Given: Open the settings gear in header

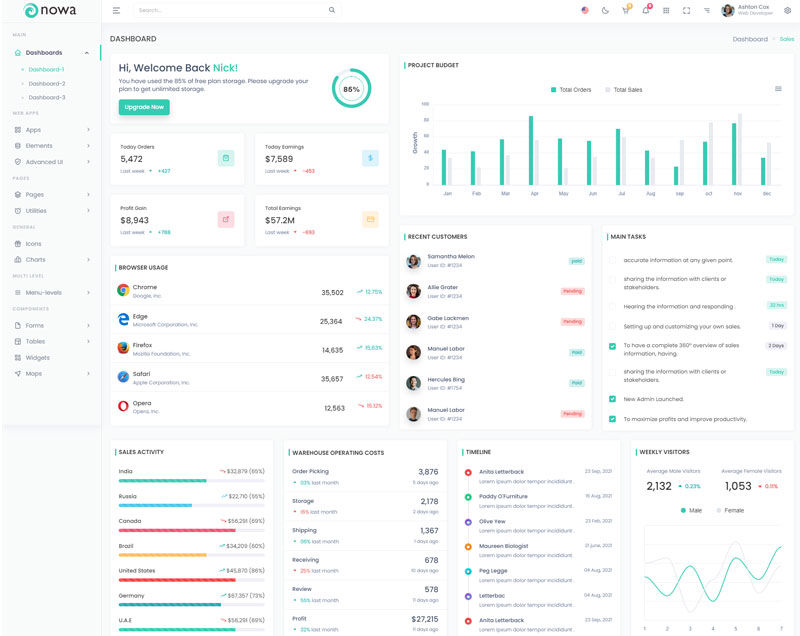Looking at the screenshot, I should (787, 10).
